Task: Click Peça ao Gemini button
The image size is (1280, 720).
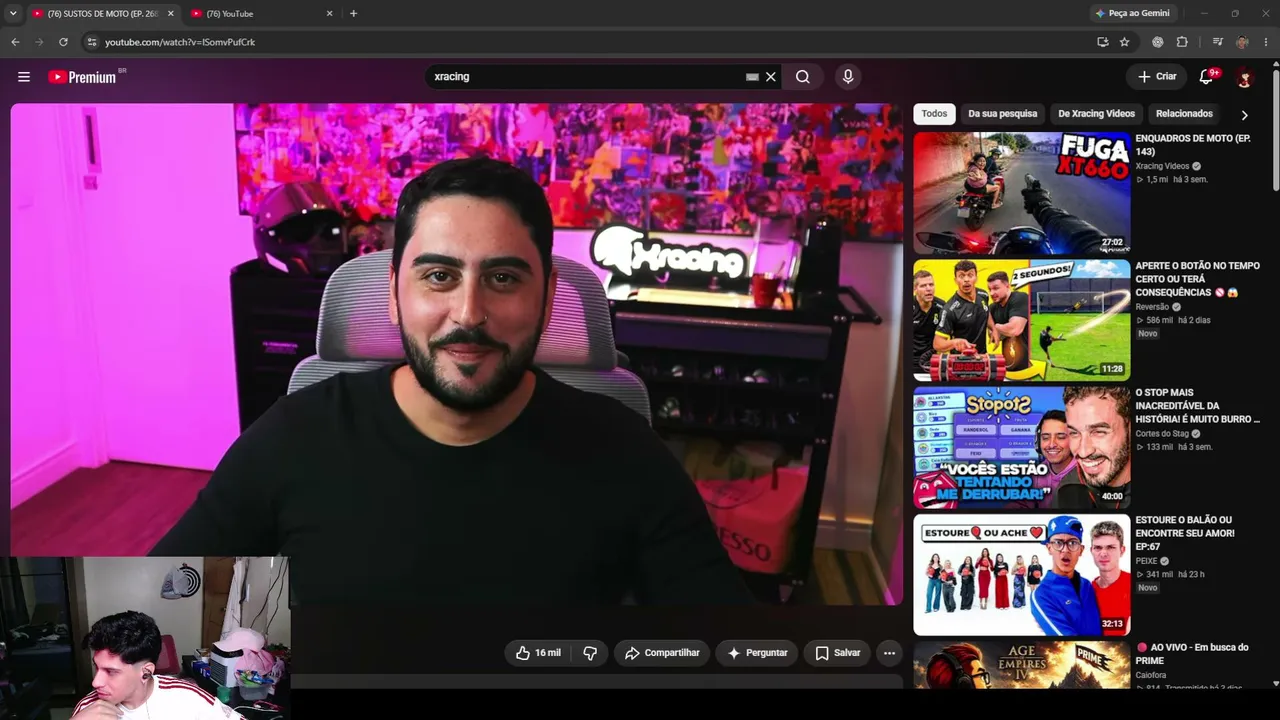Action: pos(1133,14)
